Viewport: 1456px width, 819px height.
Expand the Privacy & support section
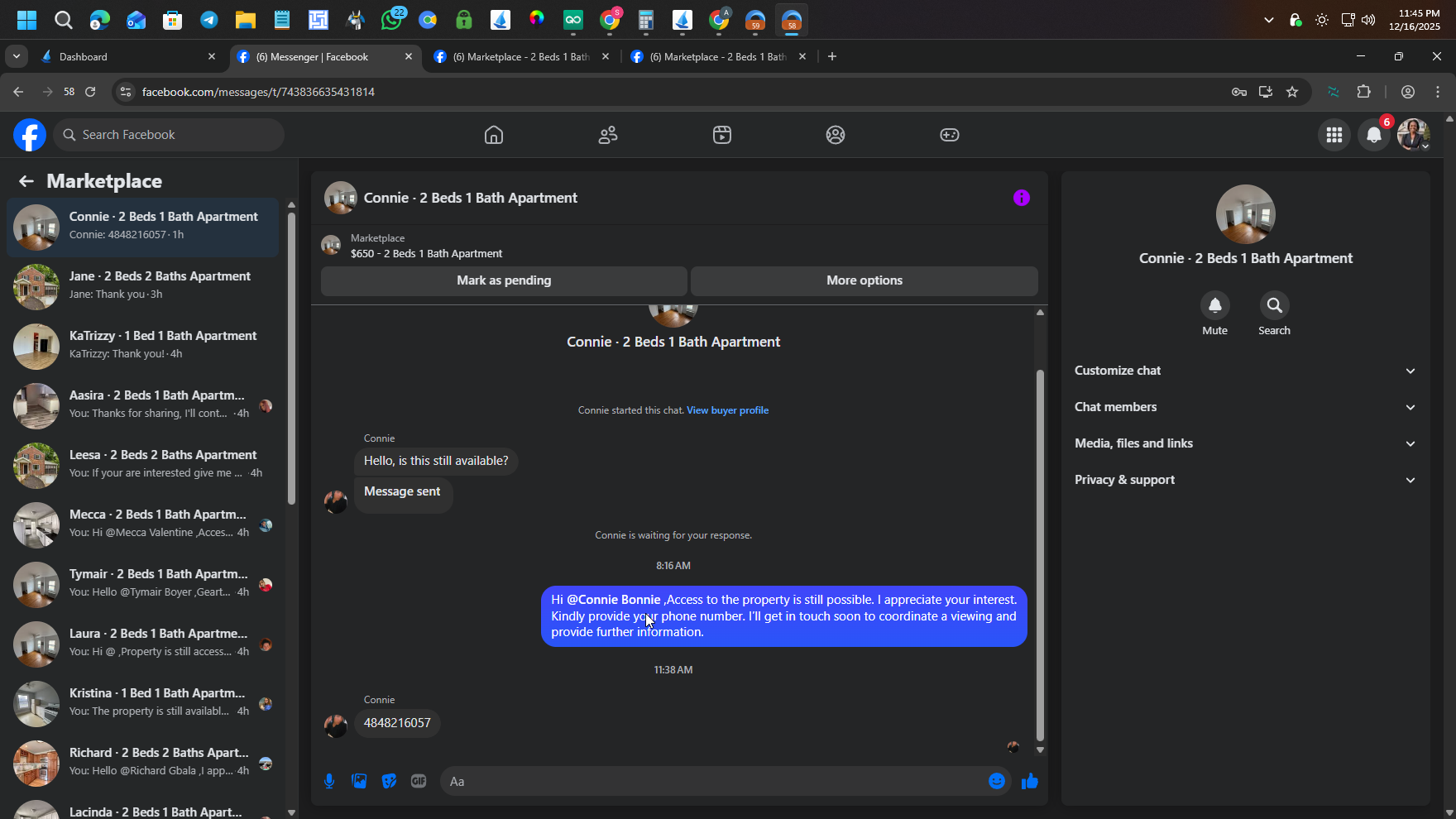[1245, 480]
